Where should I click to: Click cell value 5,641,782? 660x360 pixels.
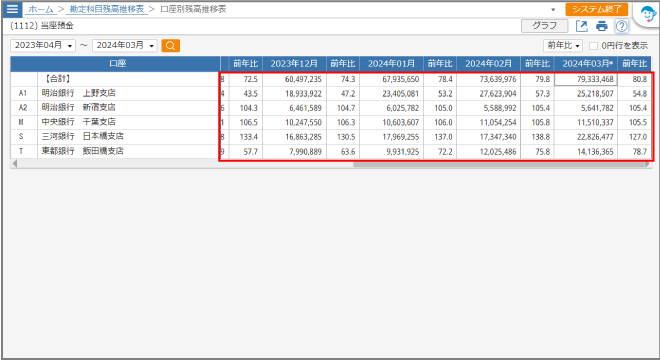586,108
